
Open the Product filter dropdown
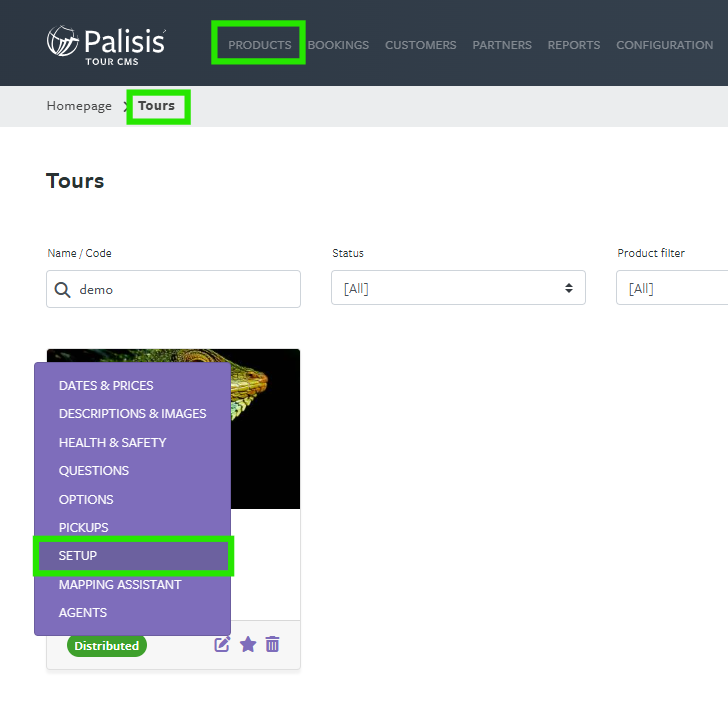click(x=672, y=288)
